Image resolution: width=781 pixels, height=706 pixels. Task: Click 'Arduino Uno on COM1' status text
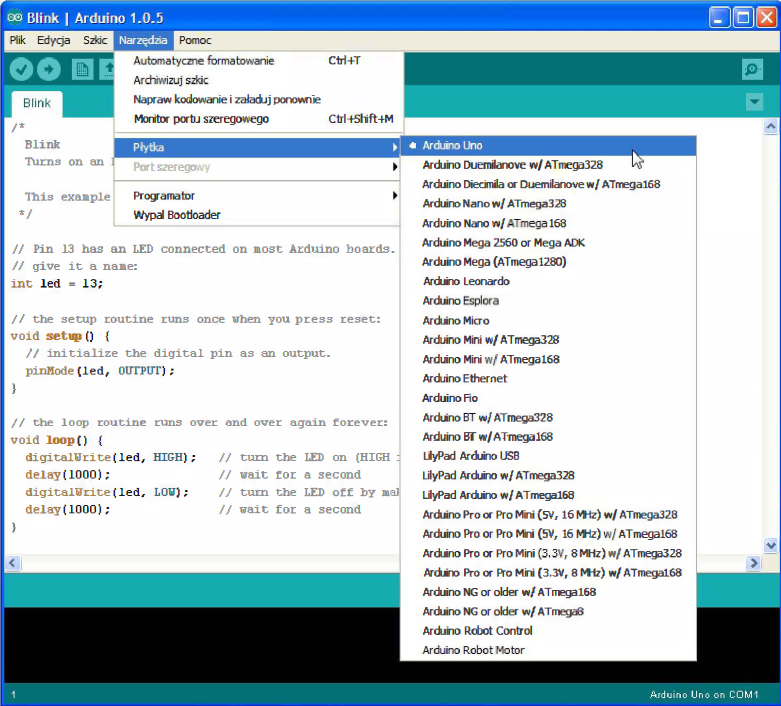(x=704, y=695)
